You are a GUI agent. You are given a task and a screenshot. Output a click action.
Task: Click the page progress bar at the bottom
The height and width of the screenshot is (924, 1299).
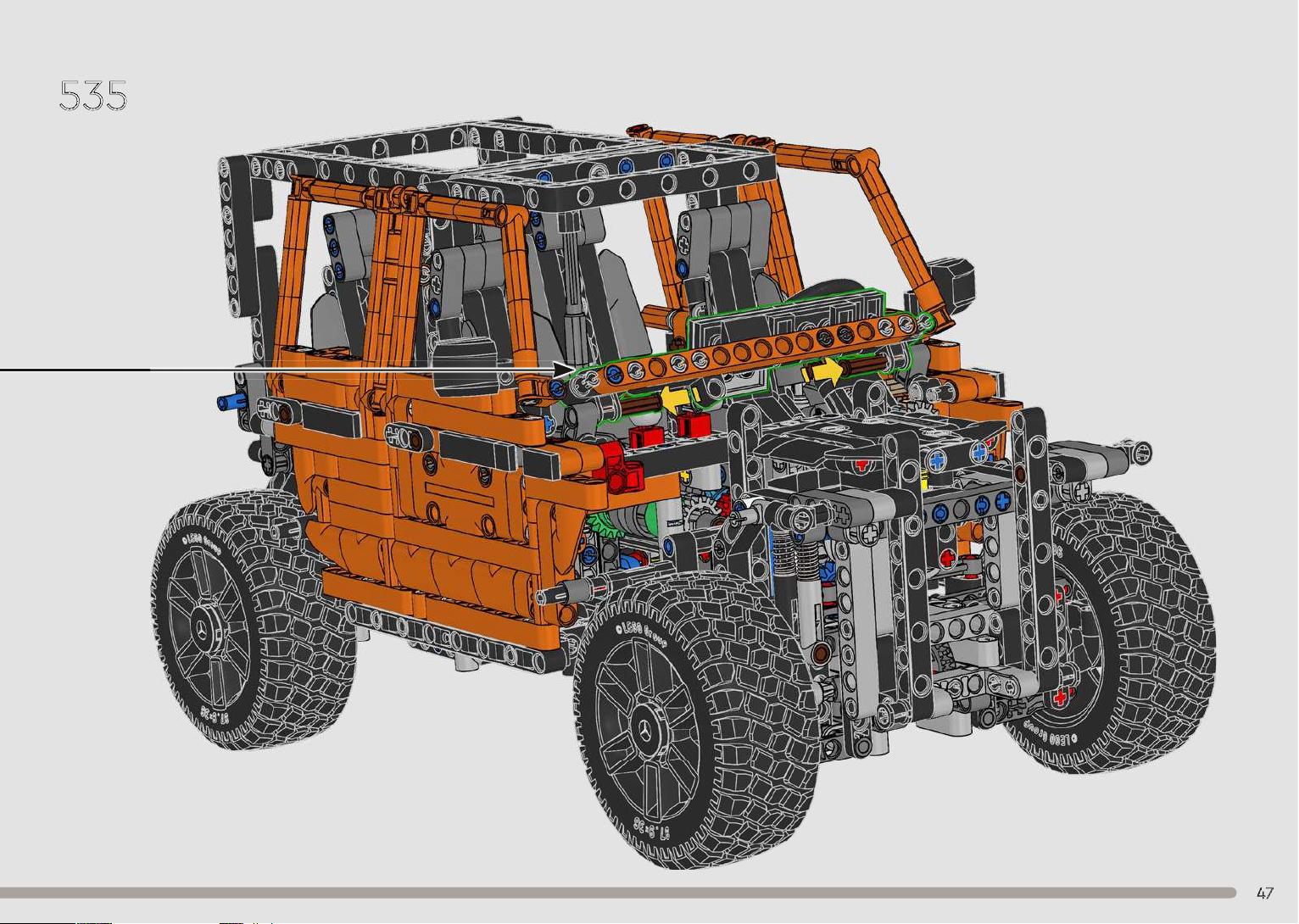point(618,893)
